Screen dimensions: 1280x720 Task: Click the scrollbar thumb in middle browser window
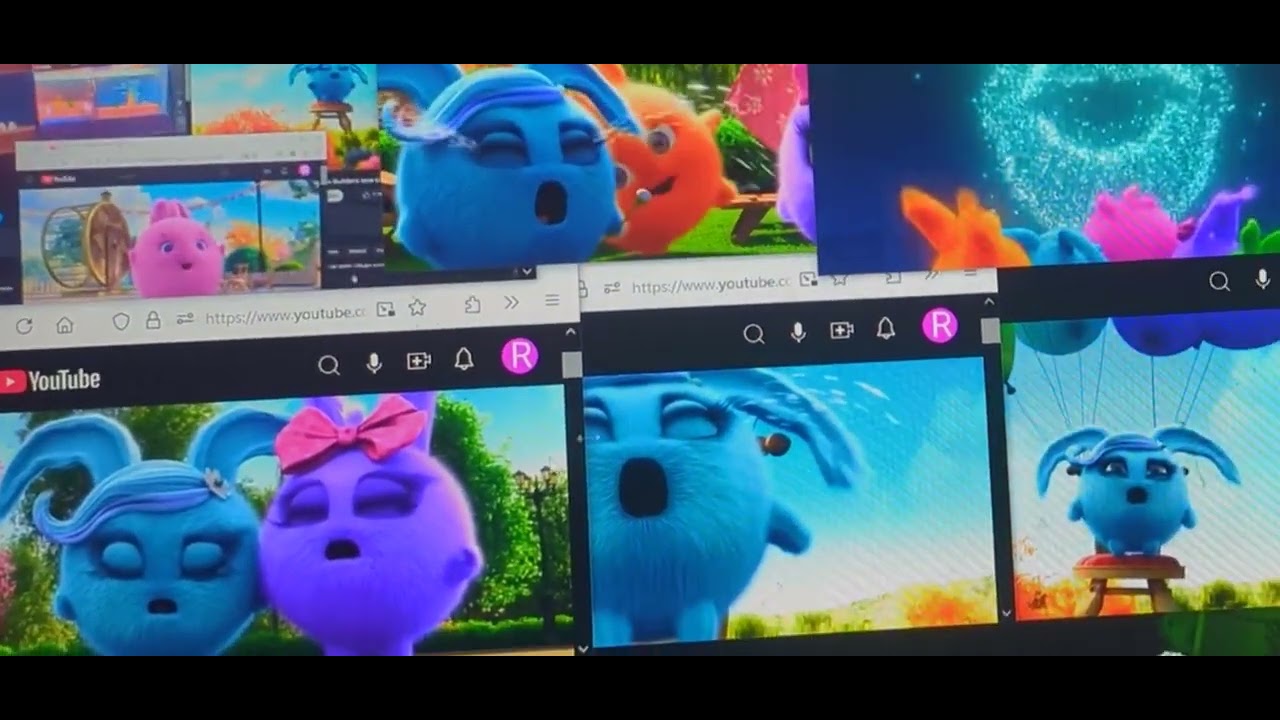991,331
